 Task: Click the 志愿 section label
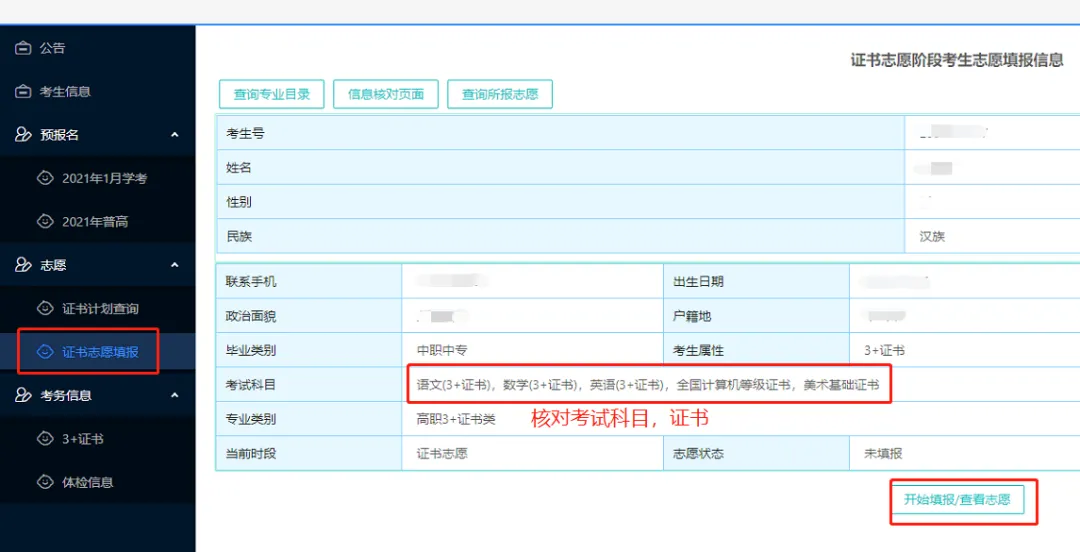tap(53, 265)
